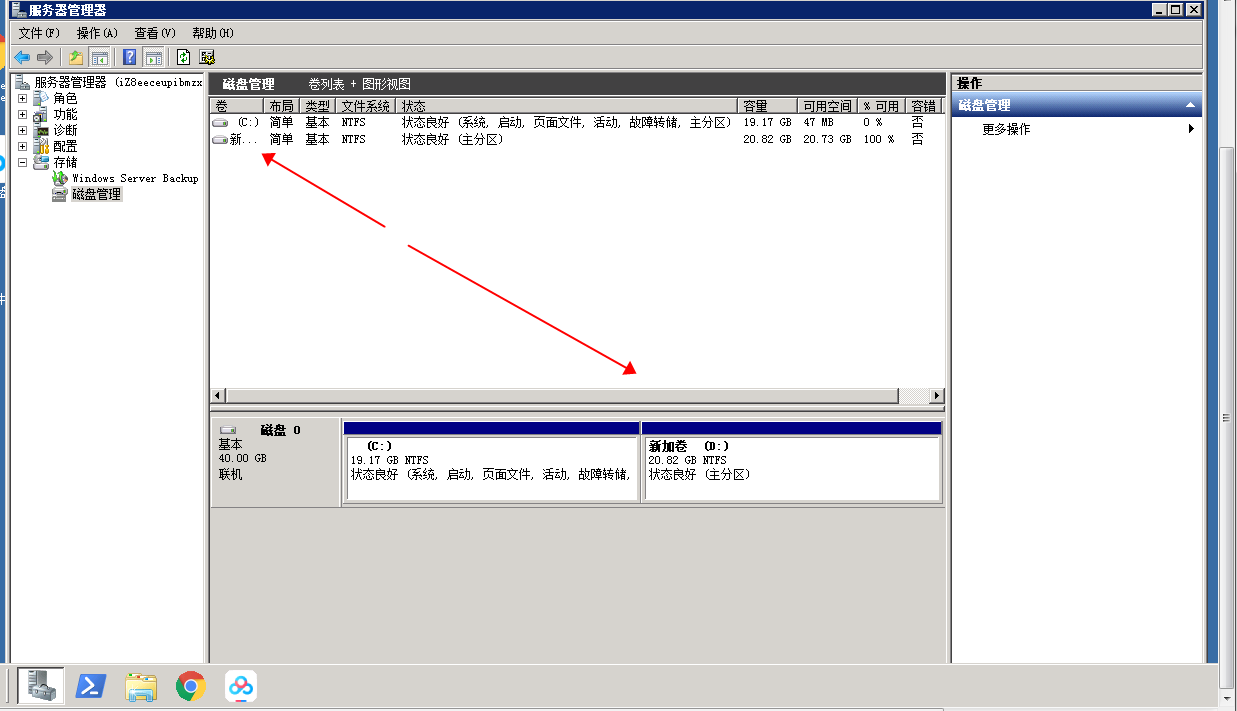
Task: Select Windows Server Backup in tree
Action: [134, 178]
